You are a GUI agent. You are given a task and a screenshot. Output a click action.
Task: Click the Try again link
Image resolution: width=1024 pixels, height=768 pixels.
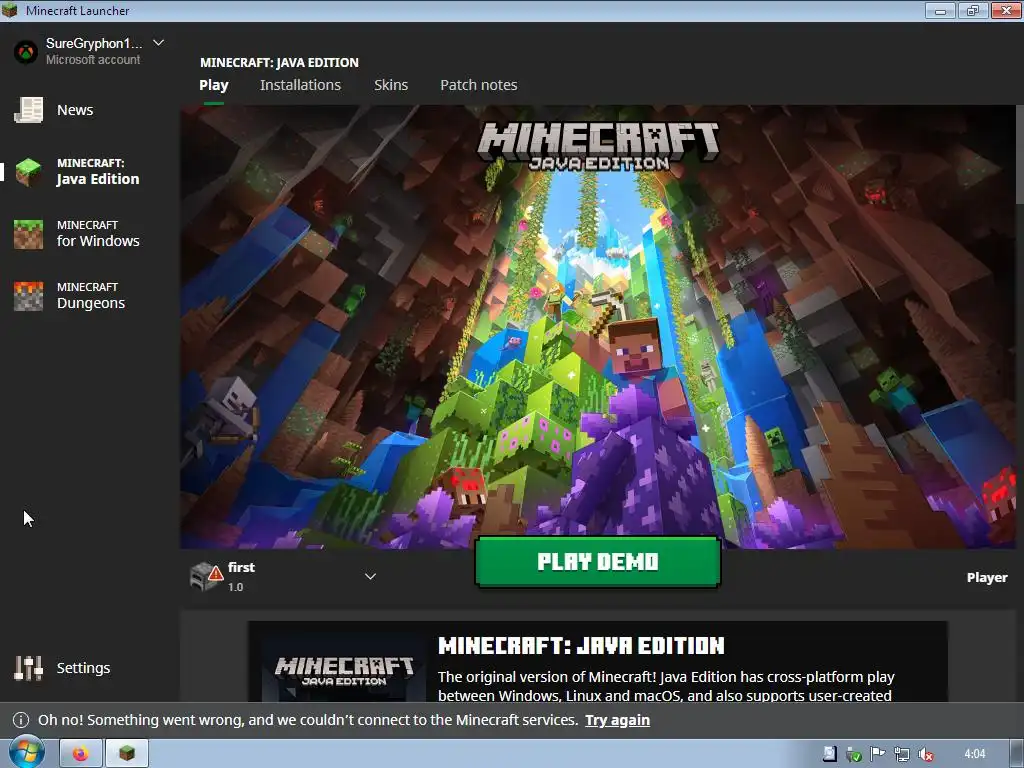617,720
